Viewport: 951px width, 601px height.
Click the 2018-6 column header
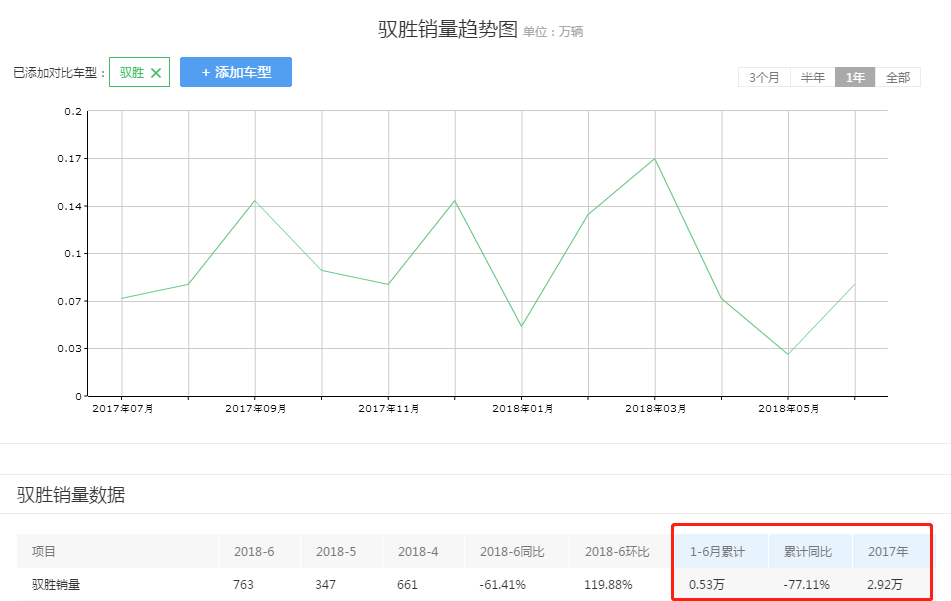click(254, 552)
